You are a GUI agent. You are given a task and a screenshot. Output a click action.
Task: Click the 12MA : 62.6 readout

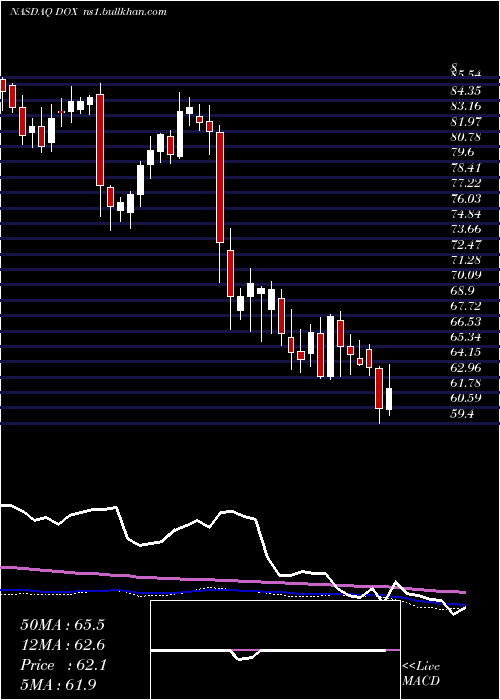pyautogui.click(x=62, y=645)
